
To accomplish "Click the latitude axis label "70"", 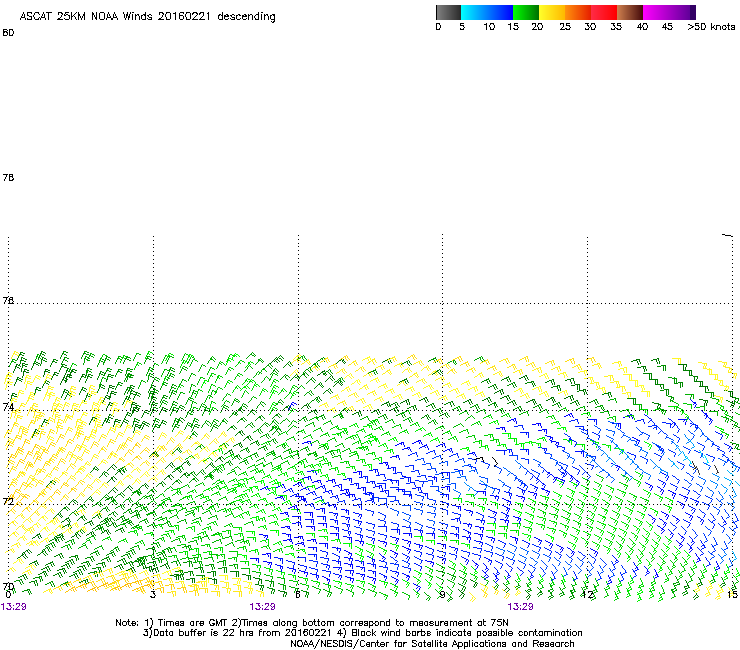I will click(x=8, y=587).
